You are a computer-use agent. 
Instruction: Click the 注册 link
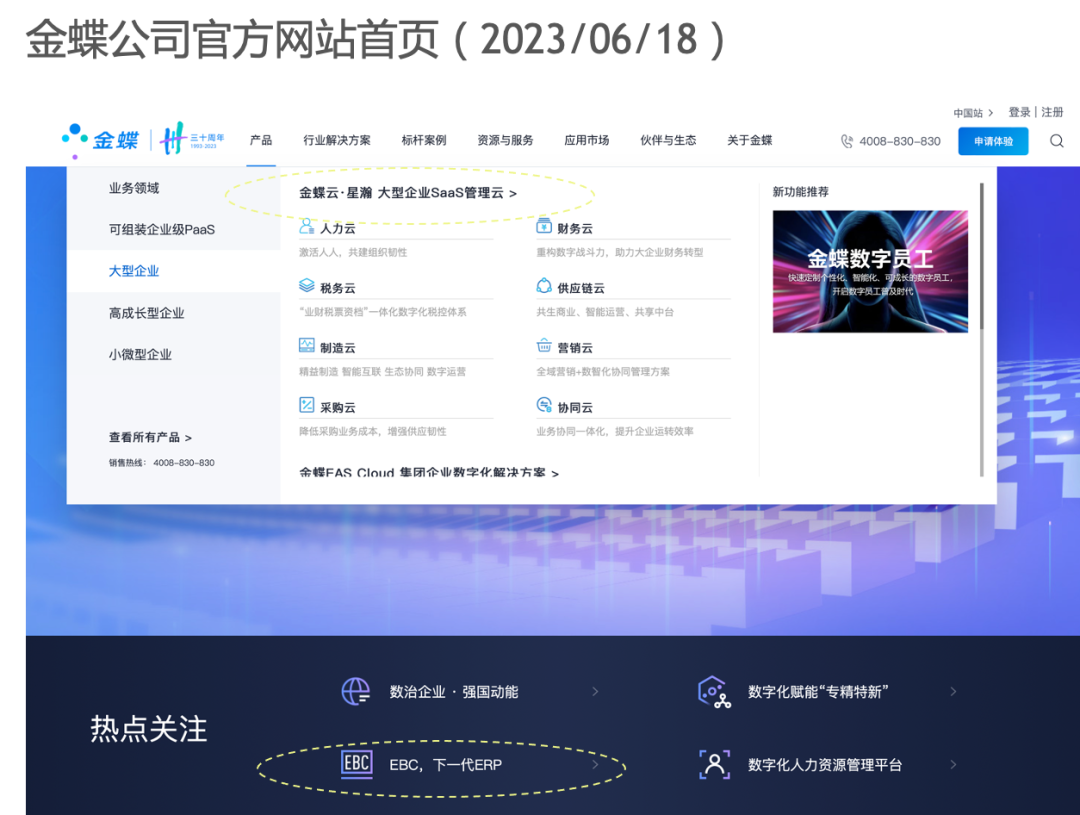1052,112
